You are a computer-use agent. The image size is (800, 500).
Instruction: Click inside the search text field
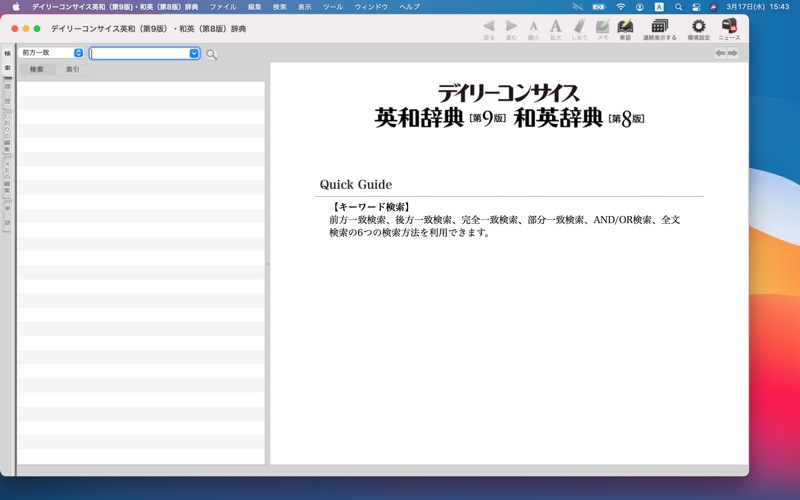click(x=139, y=53)
